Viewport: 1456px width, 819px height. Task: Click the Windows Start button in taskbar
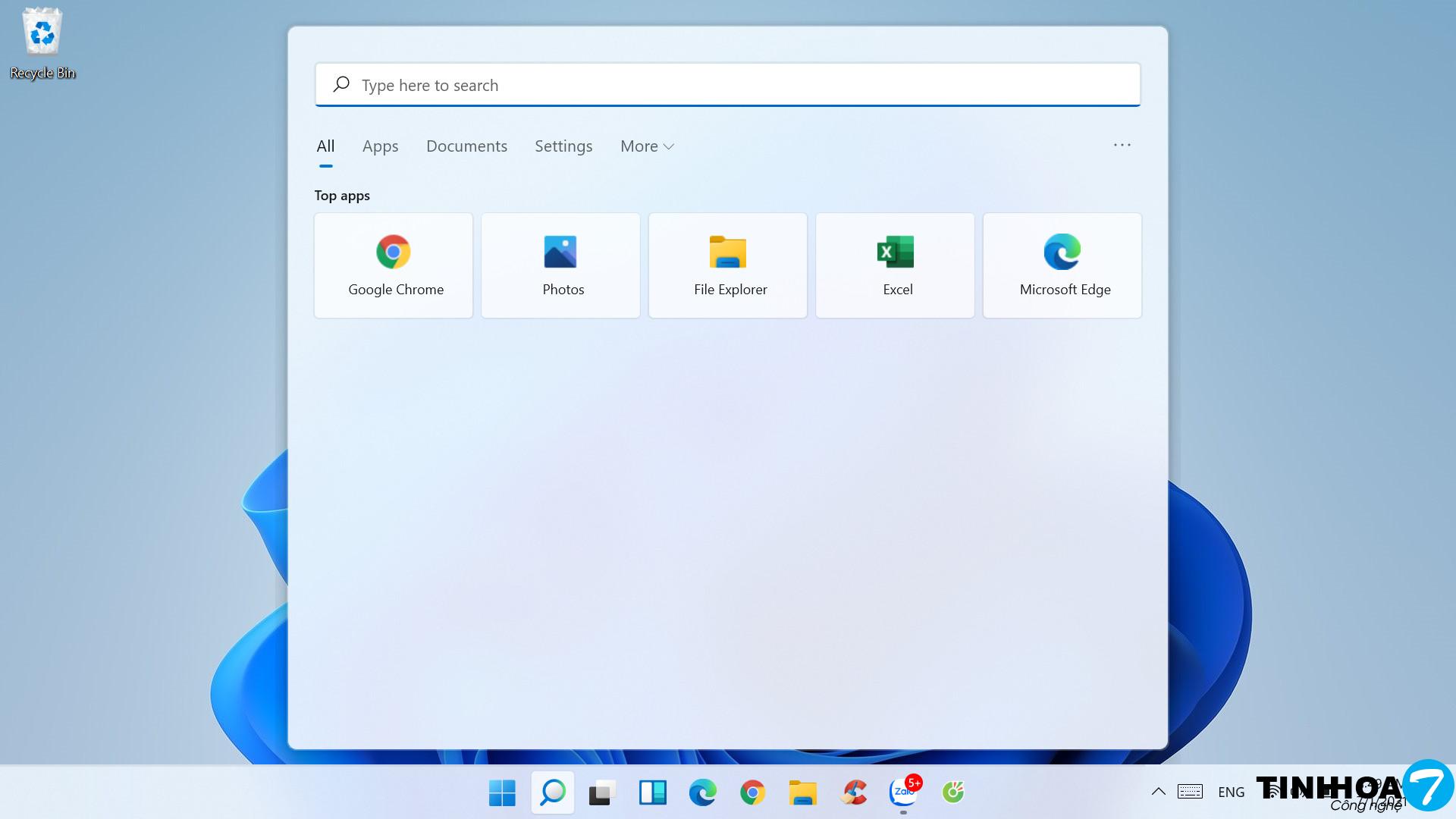502,792
